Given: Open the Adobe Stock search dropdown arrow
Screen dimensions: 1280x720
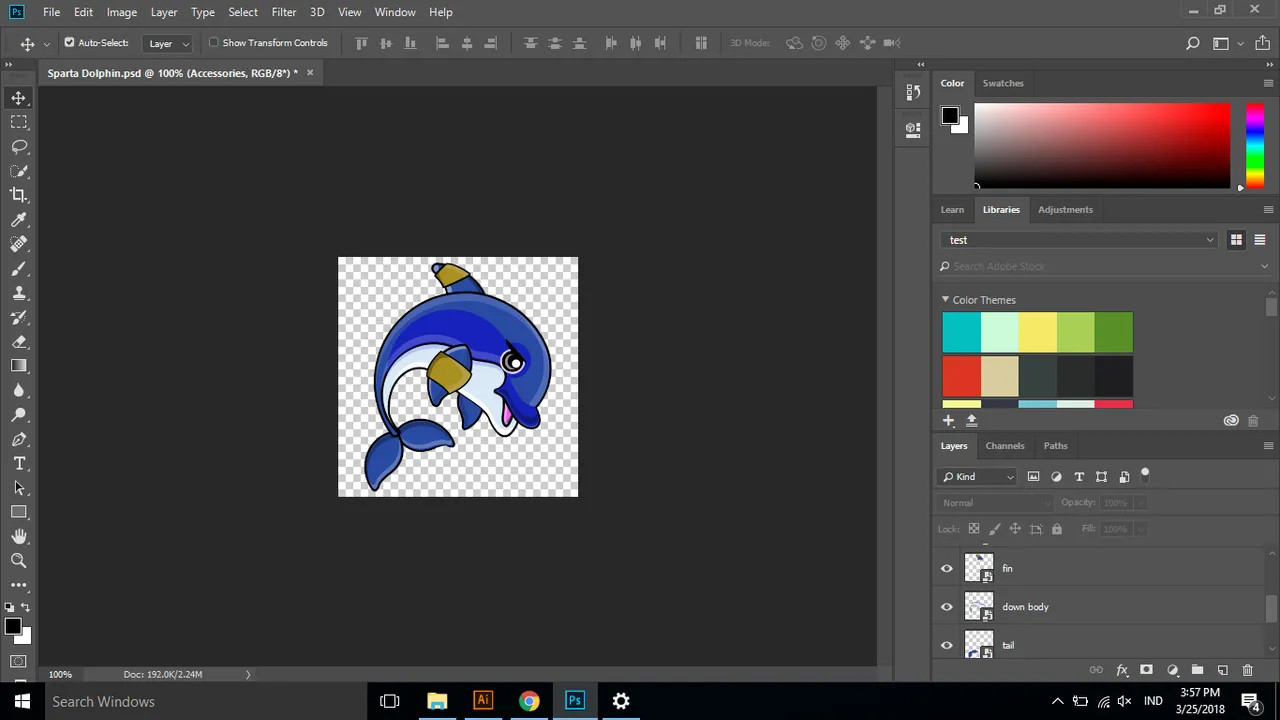Looking at the screenshot, I should coord(1264,266).
